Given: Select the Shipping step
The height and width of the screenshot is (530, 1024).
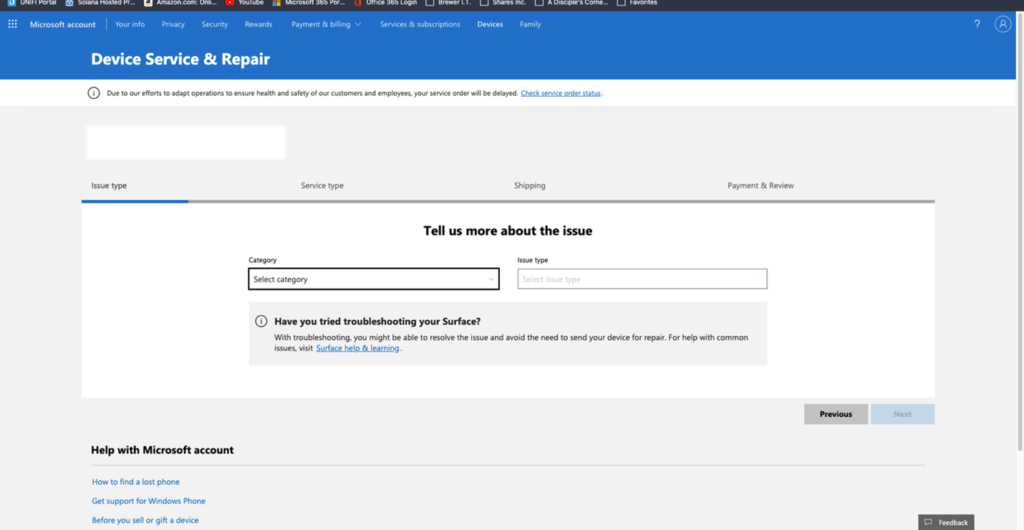Looking at the screenshot, I should click(530, 185).
